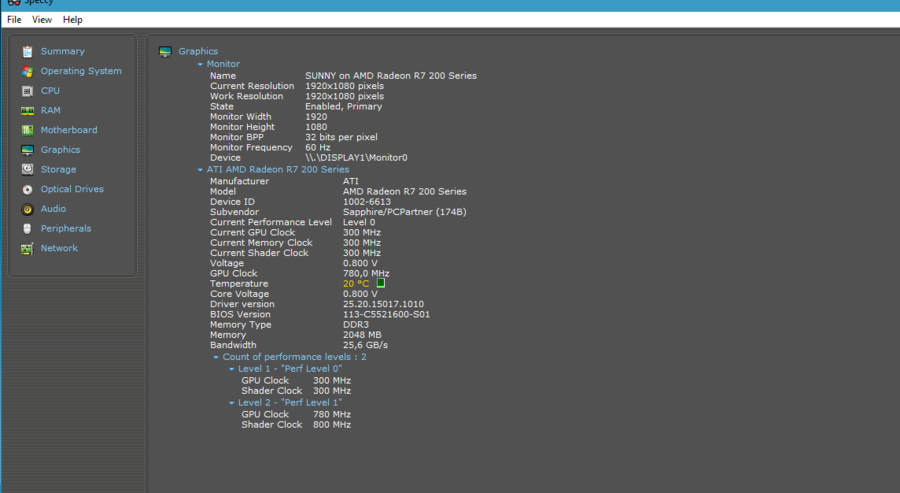Click the Peripherals mouse icon
This screenshot has height=493, width=900.
point(27,228)
